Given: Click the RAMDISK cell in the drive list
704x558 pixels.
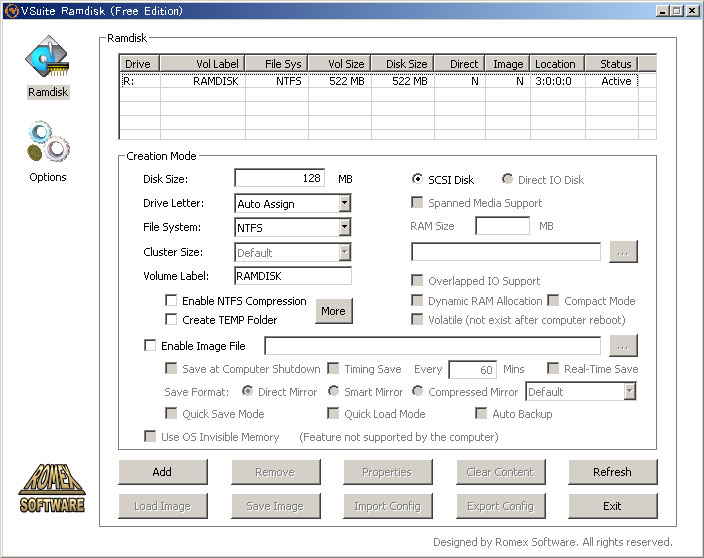Looking at the screenshot, I should (x=216, y=81).
